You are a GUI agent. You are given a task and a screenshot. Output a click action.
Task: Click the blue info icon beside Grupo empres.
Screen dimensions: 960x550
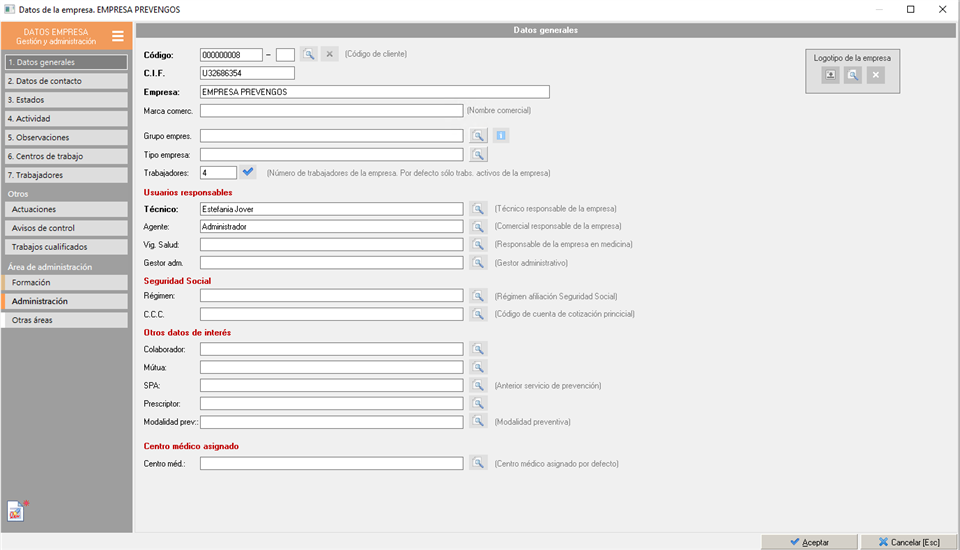(x=501, y=136)
